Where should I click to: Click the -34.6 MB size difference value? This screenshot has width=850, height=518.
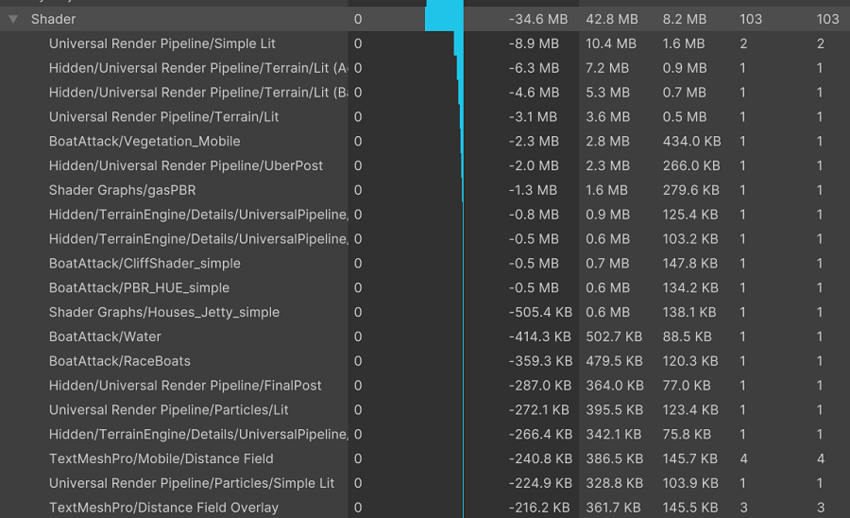[x=537, y=19]
